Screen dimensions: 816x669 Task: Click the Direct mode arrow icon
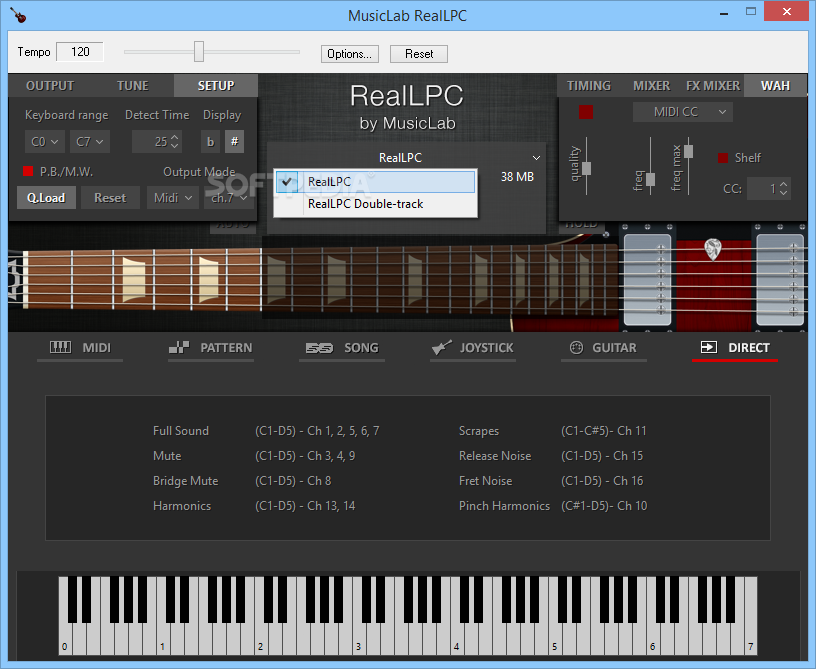709,347
